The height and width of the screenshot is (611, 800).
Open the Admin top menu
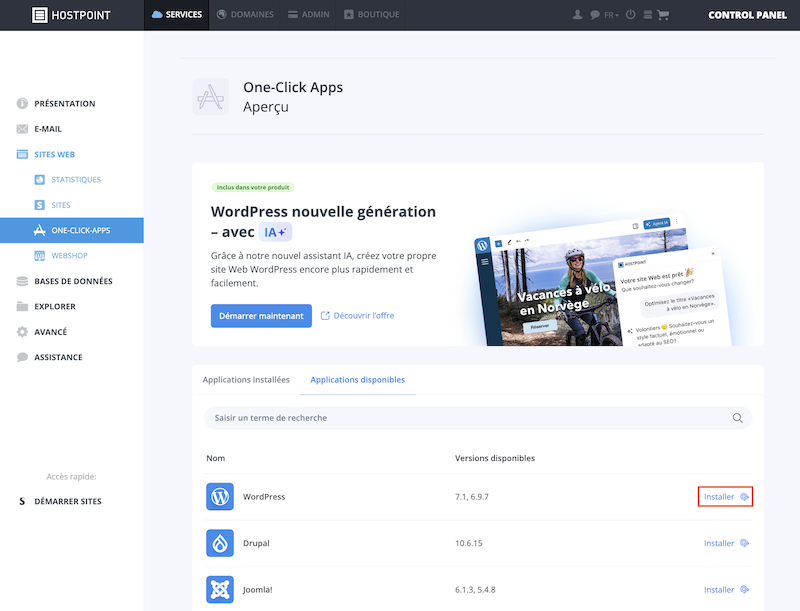coord(308,15)
